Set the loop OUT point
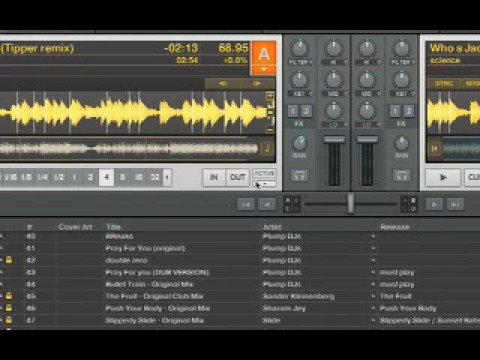This screenshot has height=360, width=480. pos(238,177)
